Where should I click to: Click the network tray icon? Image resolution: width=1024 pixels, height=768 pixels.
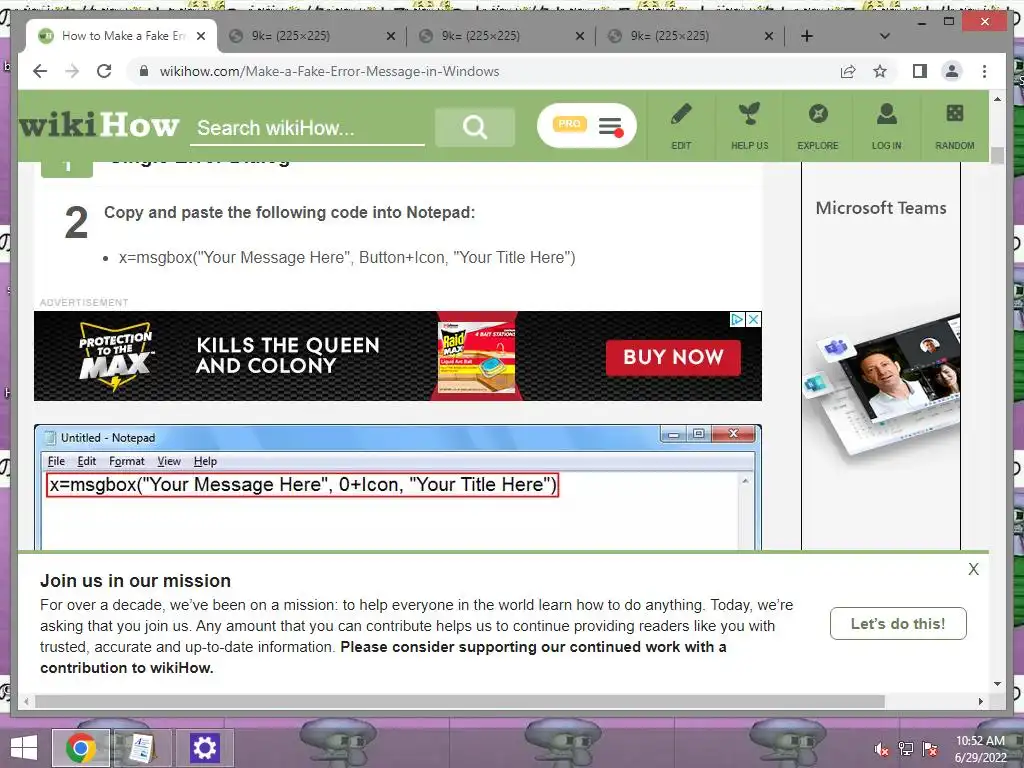coord(906,749)
